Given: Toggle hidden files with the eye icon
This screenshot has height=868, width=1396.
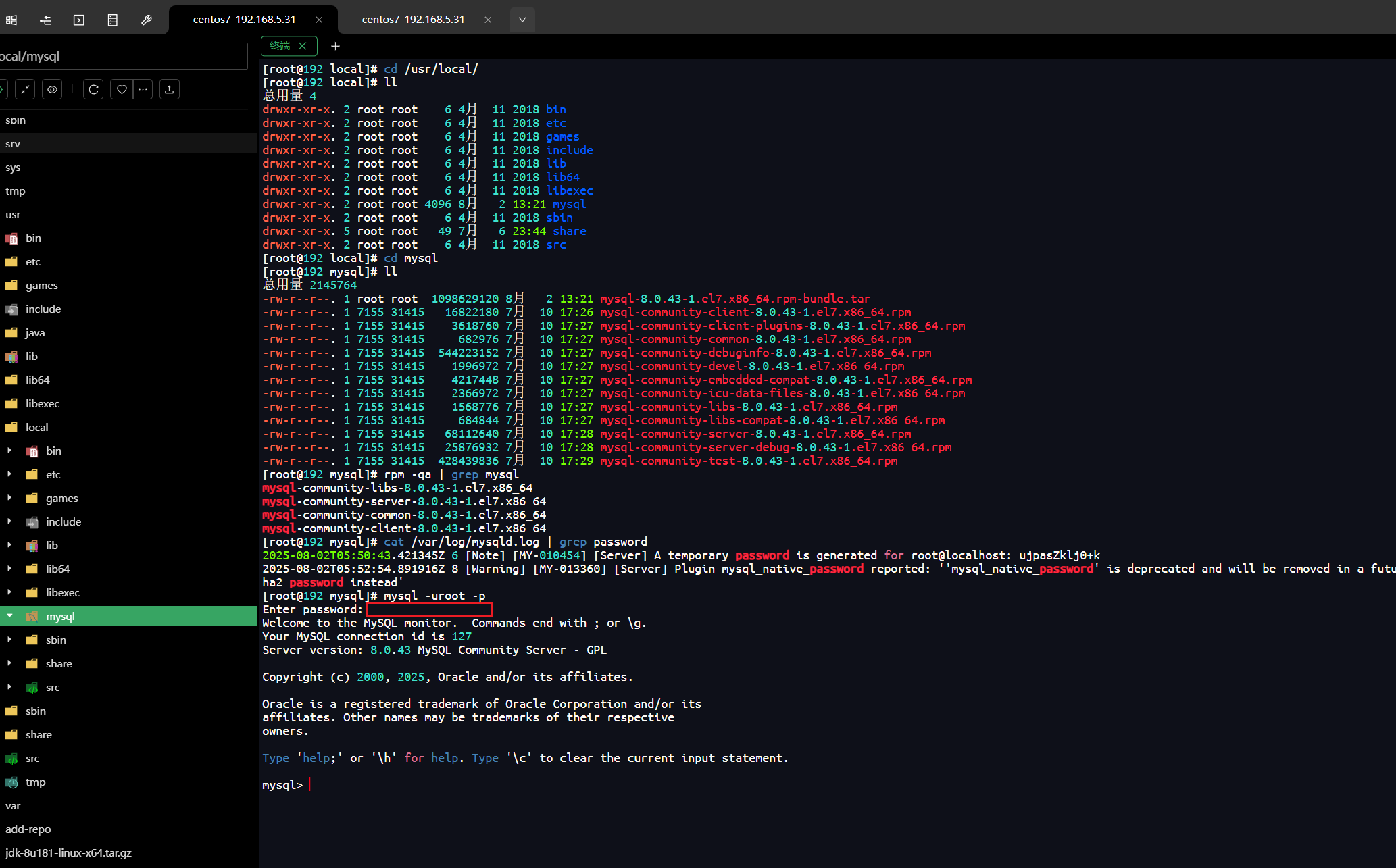Looking at the screenshot, I should point(52,88).
